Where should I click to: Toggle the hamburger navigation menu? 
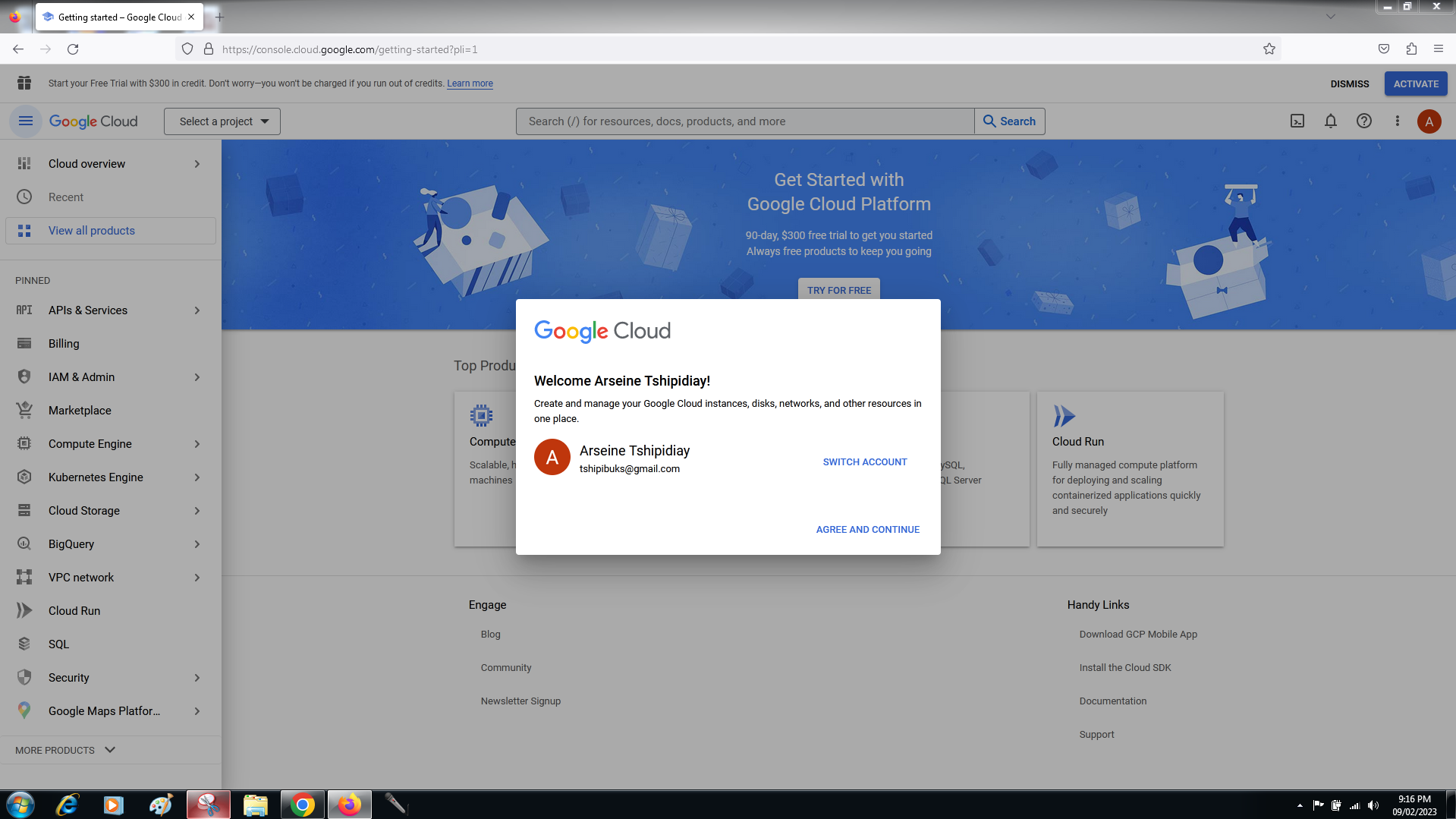pos(26,121)
